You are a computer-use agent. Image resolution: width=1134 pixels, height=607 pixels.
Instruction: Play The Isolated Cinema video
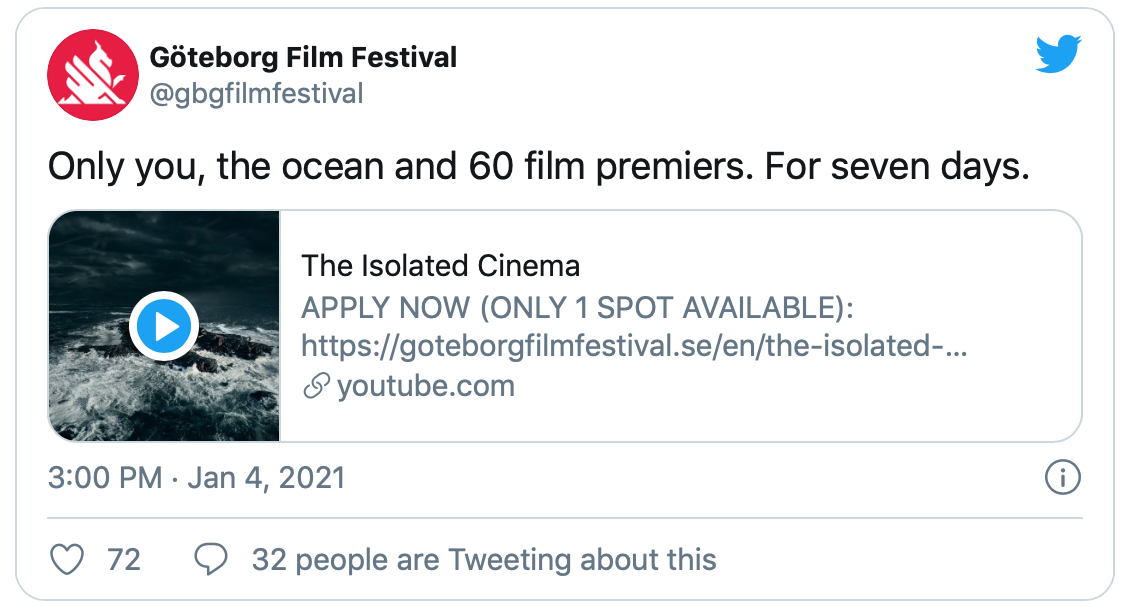pos(164,326)
